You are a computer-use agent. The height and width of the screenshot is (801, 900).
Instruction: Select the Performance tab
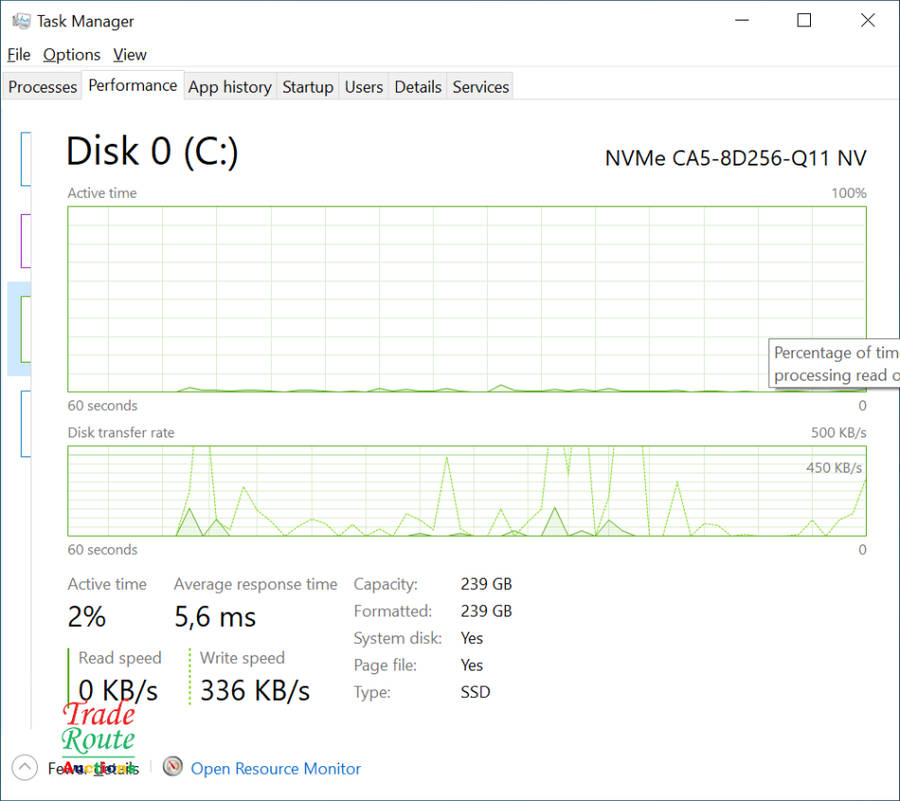[132, 86]
